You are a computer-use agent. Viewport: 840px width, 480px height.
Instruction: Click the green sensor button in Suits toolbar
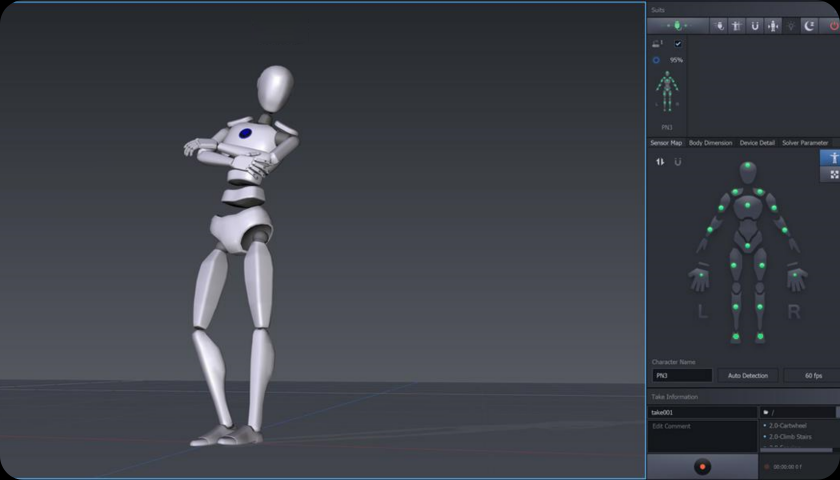(x=677, y=26)
